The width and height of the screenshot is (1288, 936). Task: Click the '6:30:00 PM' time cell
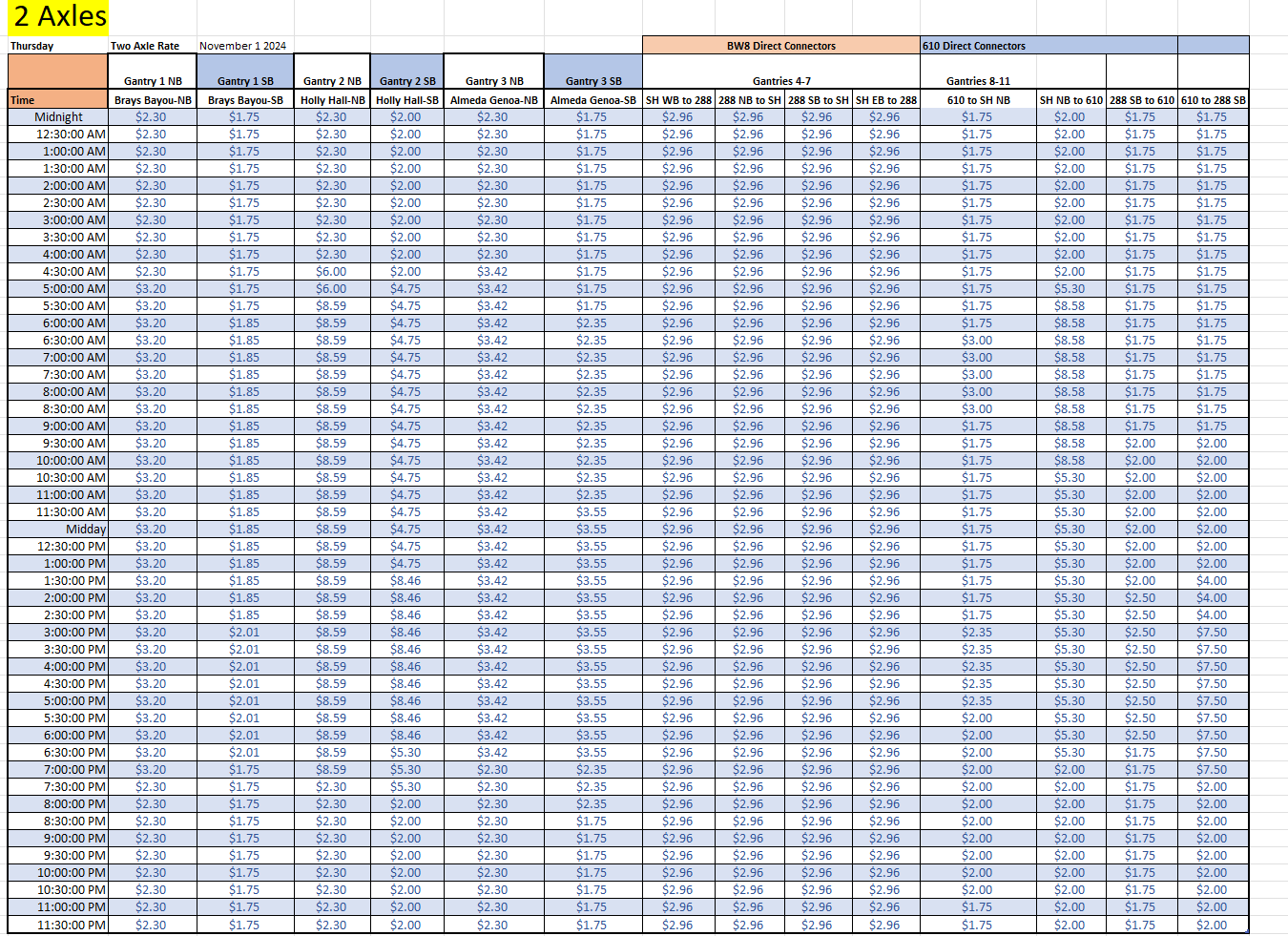[58, 752]
